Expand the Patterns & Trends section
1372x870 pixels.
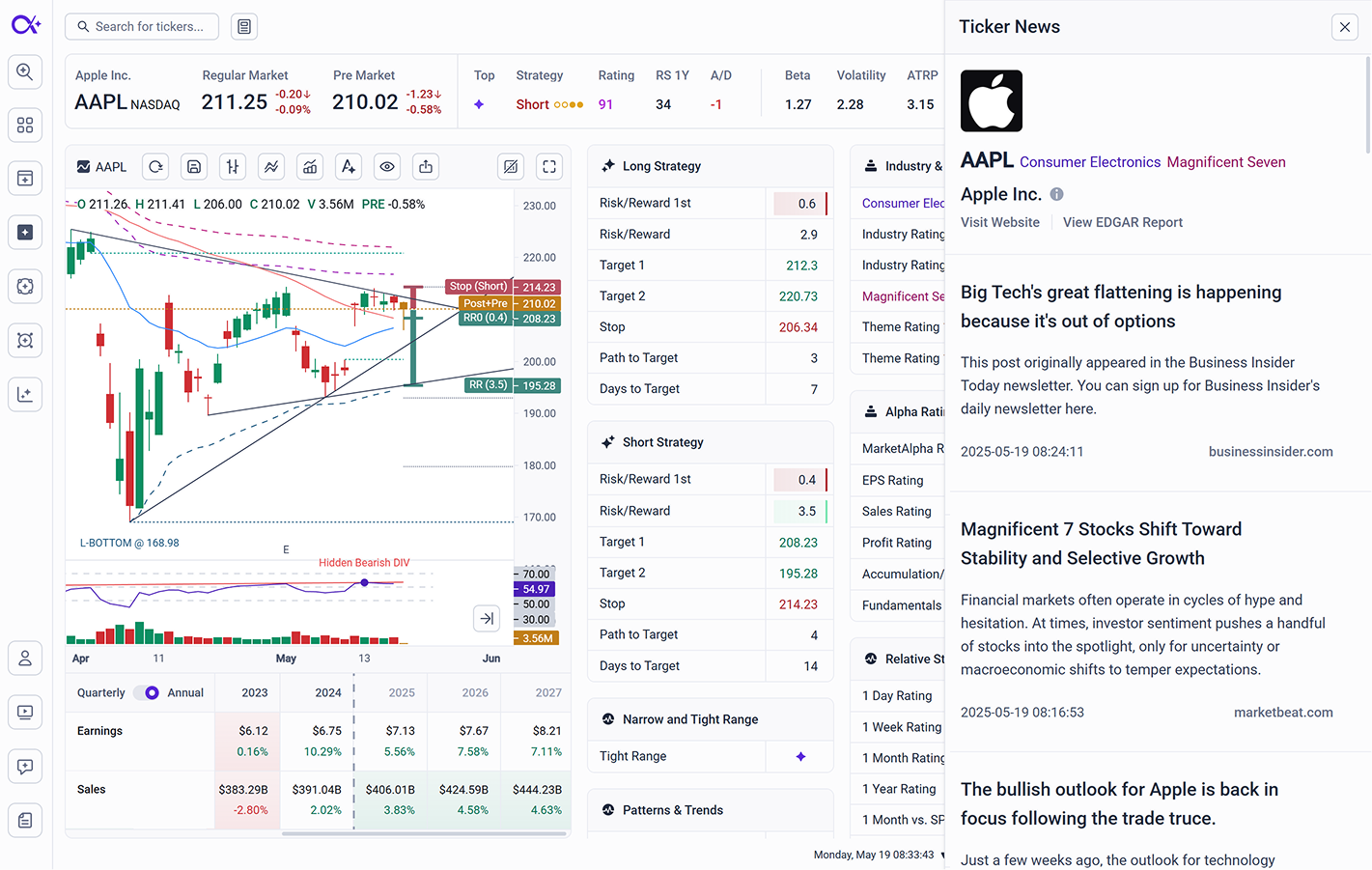coord(710,810)
